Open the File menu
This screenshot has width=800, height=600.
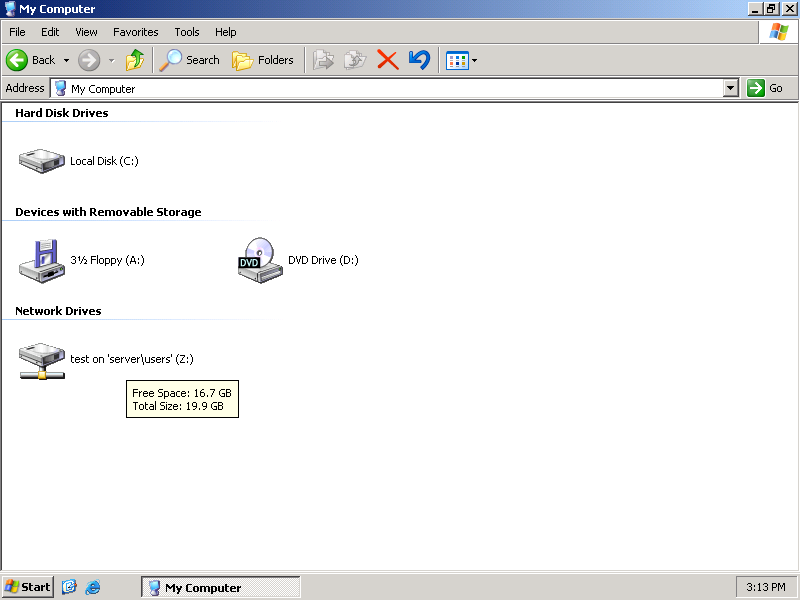pyautogui.click(x=17, y=32)
